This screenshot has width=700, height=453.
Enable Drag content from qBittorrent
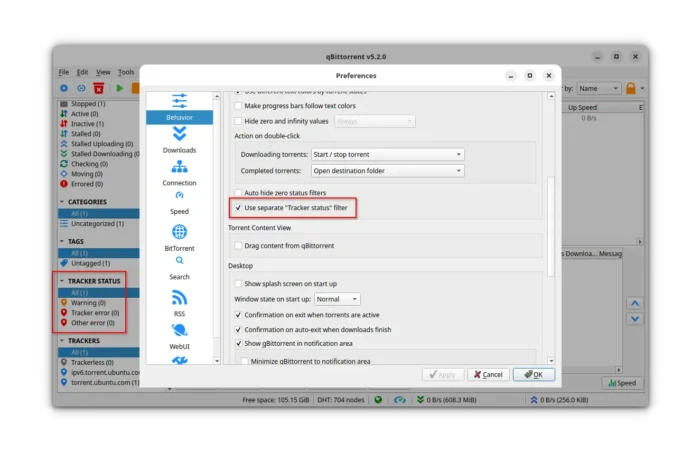pyautogui.click(x=238, y=245)
